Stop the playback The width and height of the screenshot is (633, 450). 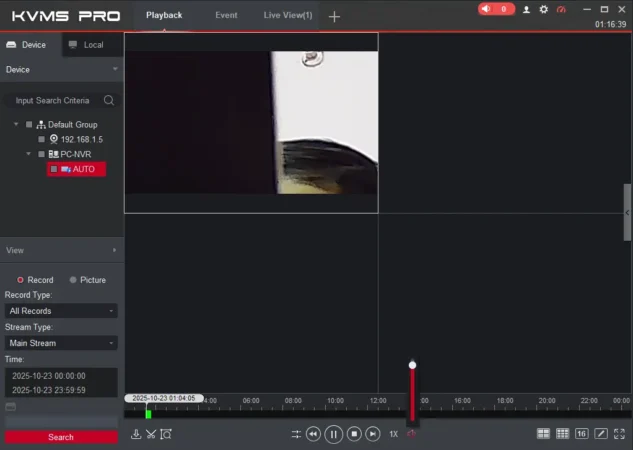[x=354, y=434]
